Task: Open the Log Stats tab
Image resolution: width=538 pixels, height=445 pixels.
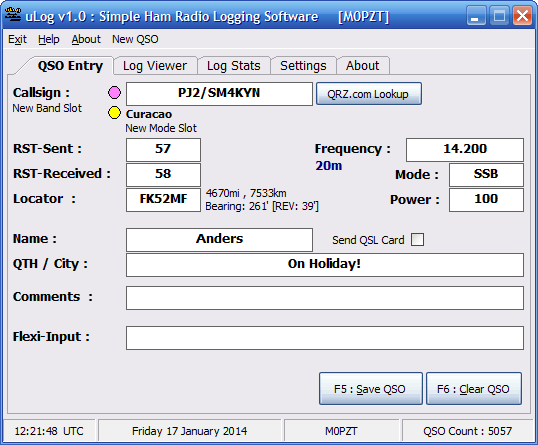Action: (234, 66)
